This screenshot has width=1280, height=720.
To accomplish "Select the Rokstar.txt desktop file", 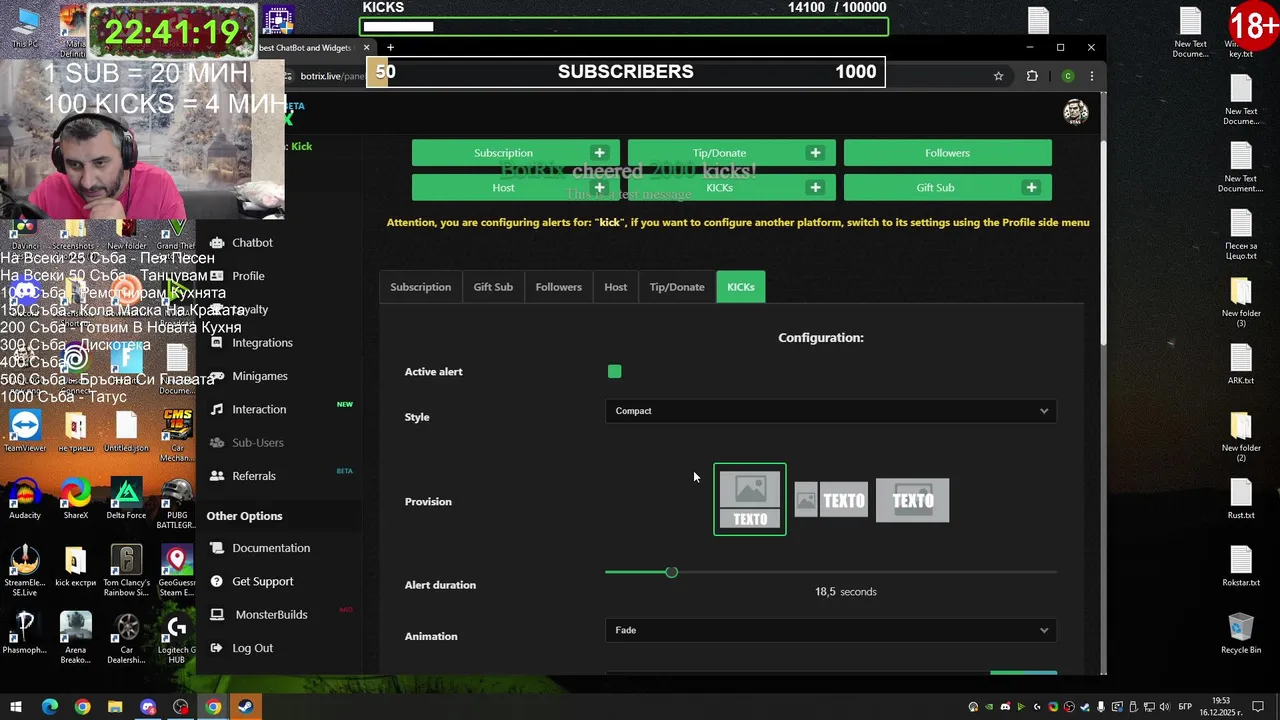I will point(1241,566).
